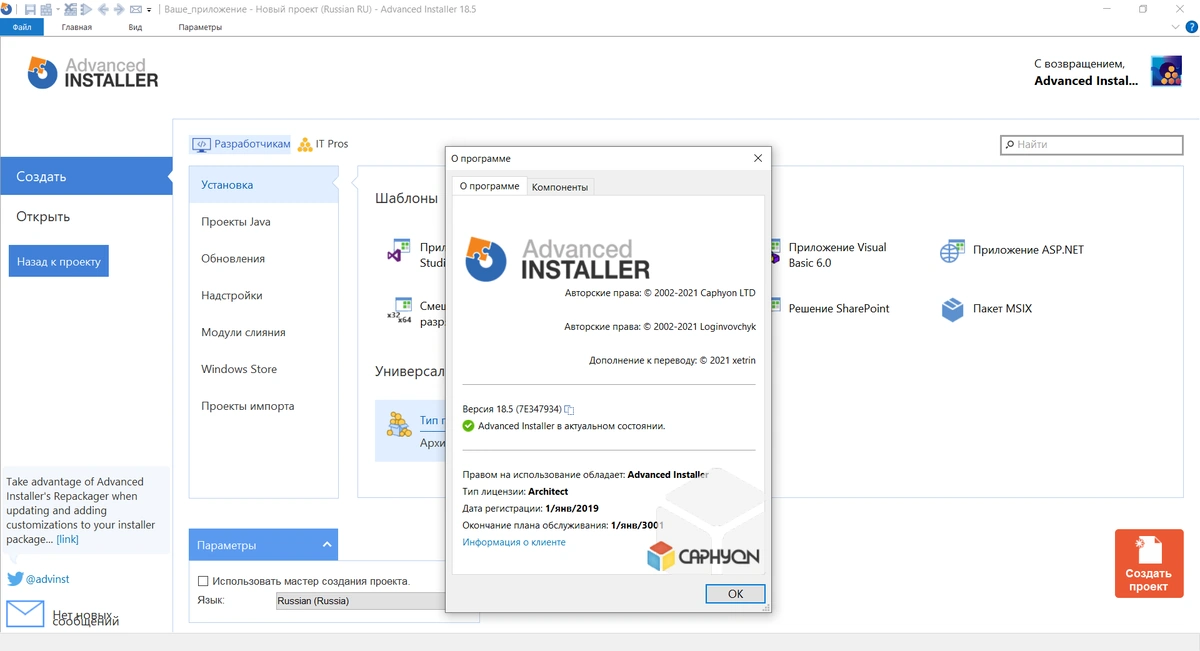This screenshot has width=1200, height=651.
Task: Click the envelope icon in quick access toolbar
Action: pyautogui.click(x=136, y=9)
